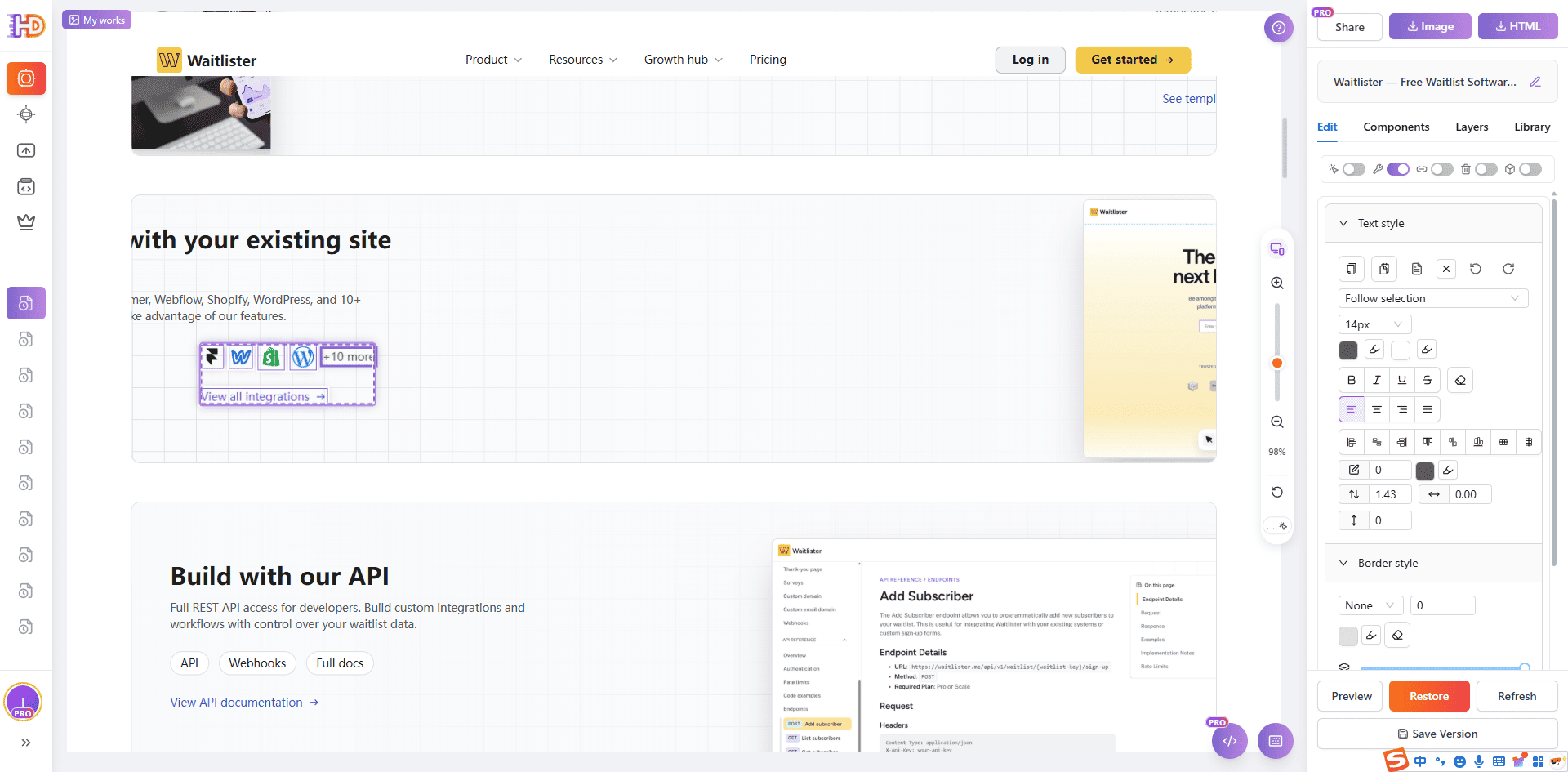The width and height of the screenshot is (1568, 772).
Task: Toggle the wrench tool switch off
Action: [x=1398, y=169]
